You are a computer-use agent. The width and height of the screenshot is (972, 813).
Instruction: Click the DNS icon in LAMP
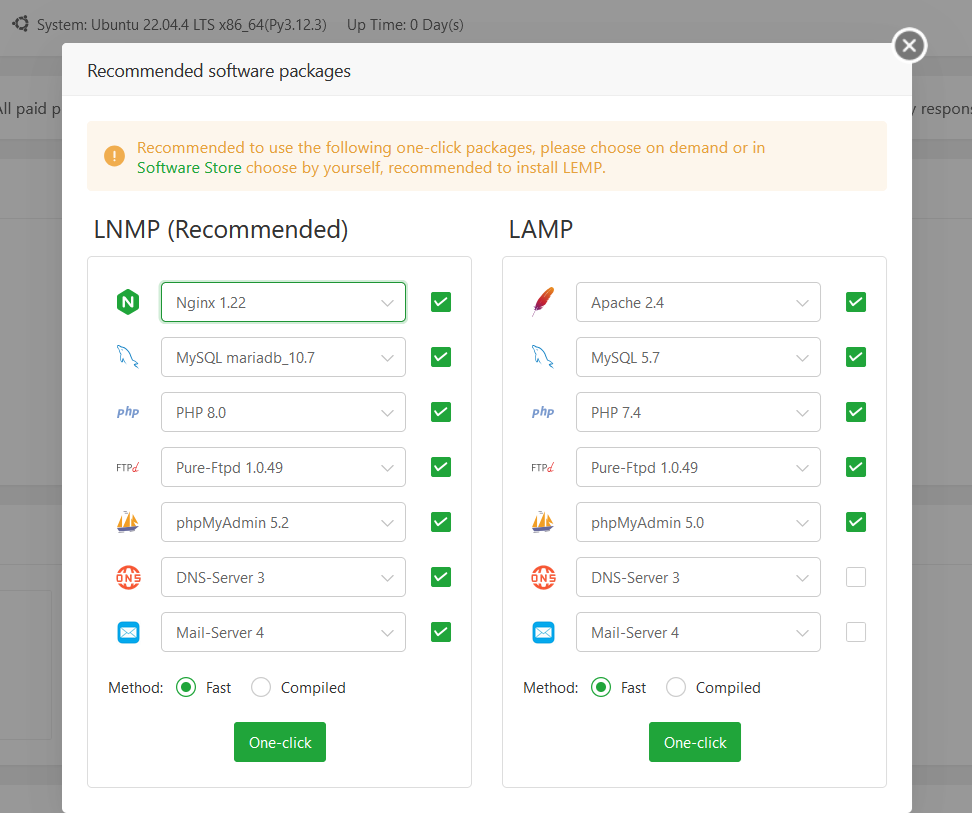click(544, 578)
